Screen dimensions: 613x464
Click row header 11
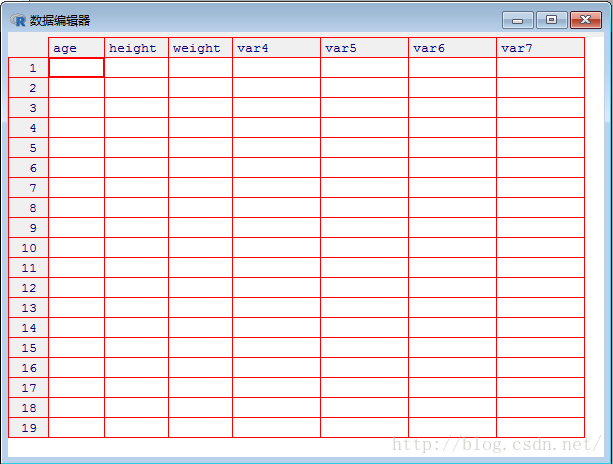(x=29, y=268)
